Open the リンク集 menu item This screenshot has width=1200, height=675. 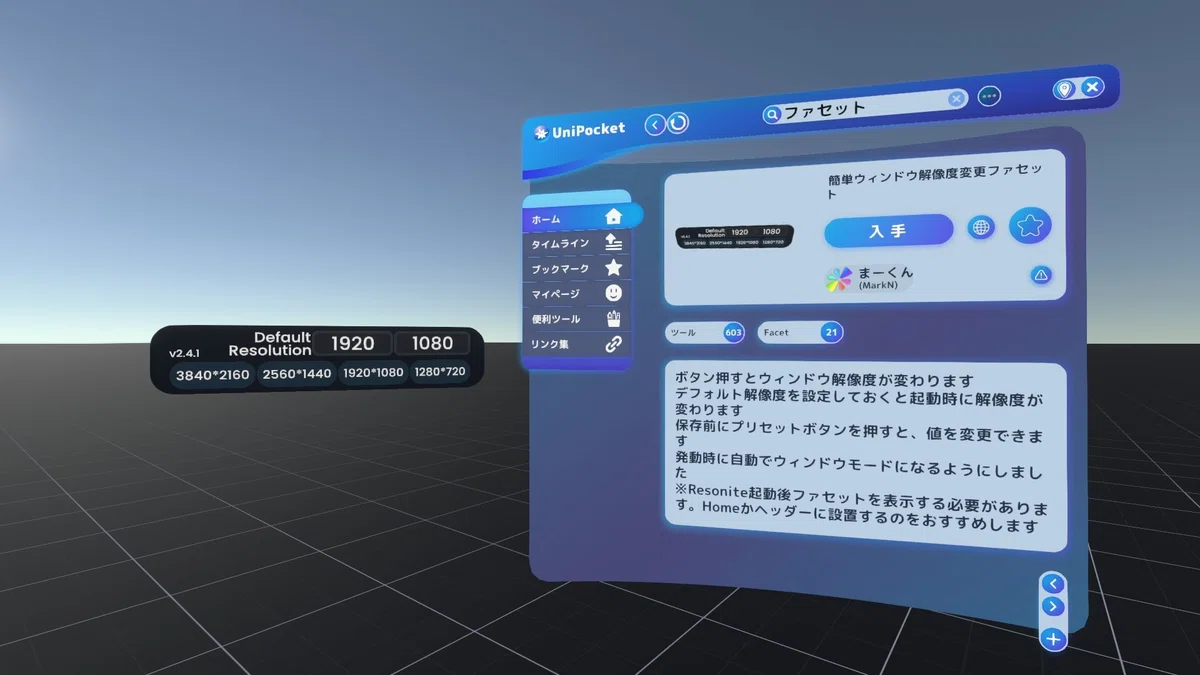click(x=577, y=344)
